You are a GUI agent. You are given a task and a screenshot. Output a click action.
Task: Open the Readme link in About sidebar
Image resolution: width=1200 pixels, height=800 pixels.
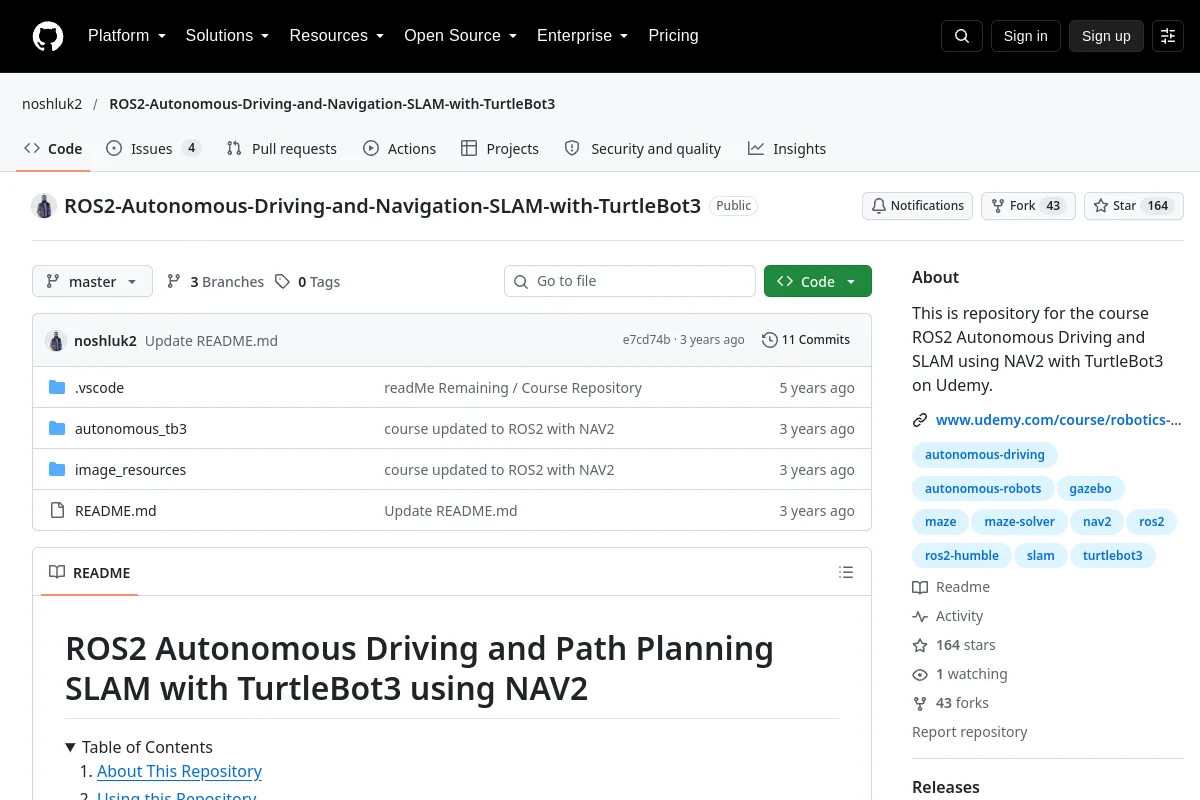pyautogui.click(x=951, y=587)
